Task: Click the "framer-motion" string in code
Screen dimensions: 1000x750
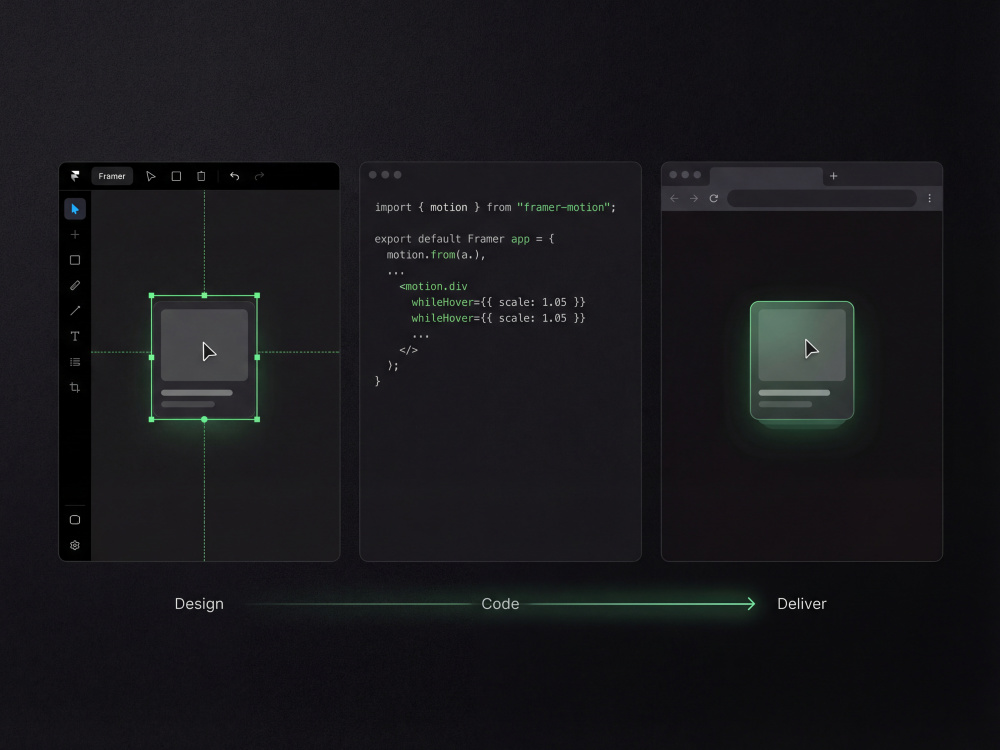Action: click(x=563, y=207)
